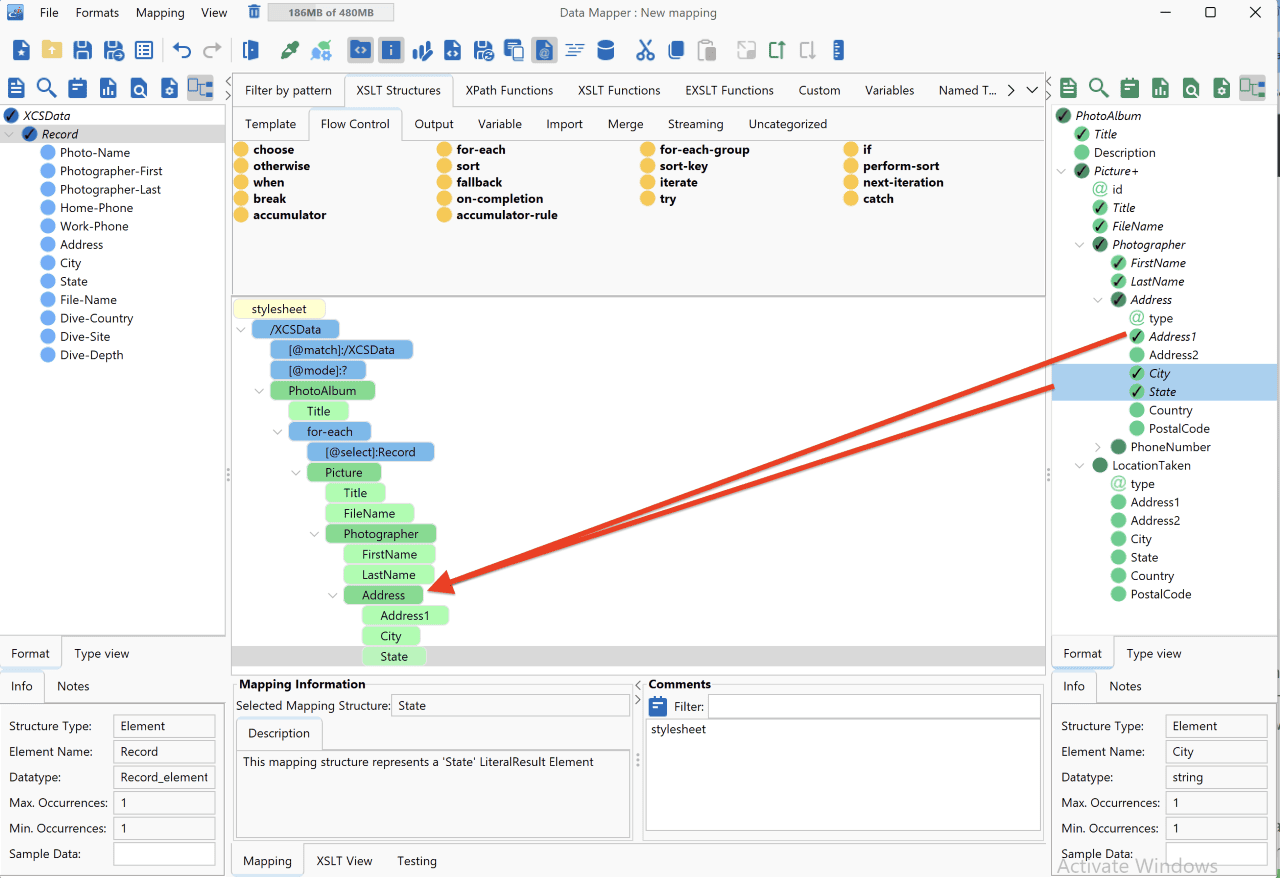This screenshot has width=1280, height=878.
Task: Click the redo arrow in toolbar
Action: (212, 50)
